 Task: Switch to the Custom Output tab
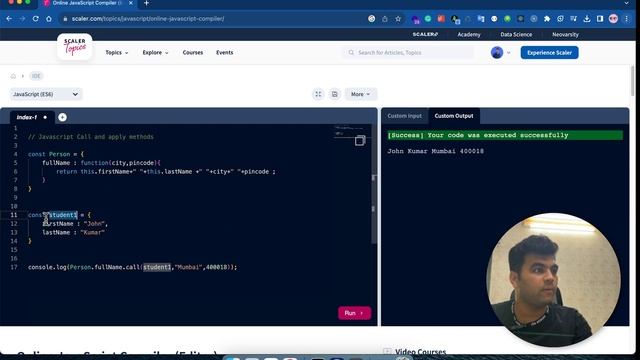[454, 116]
